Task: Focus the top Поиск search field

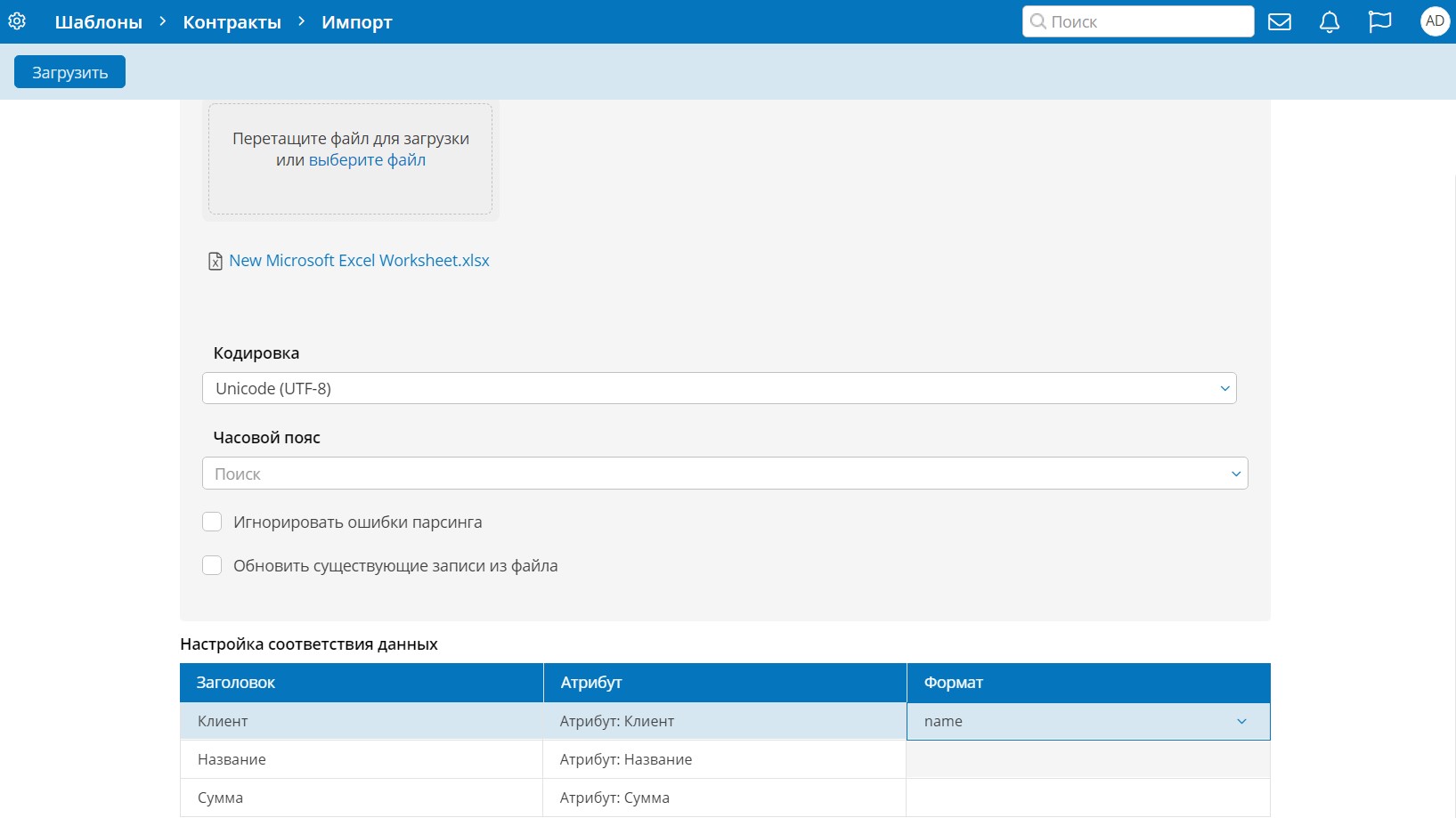Action: (x=1138, y=21)
